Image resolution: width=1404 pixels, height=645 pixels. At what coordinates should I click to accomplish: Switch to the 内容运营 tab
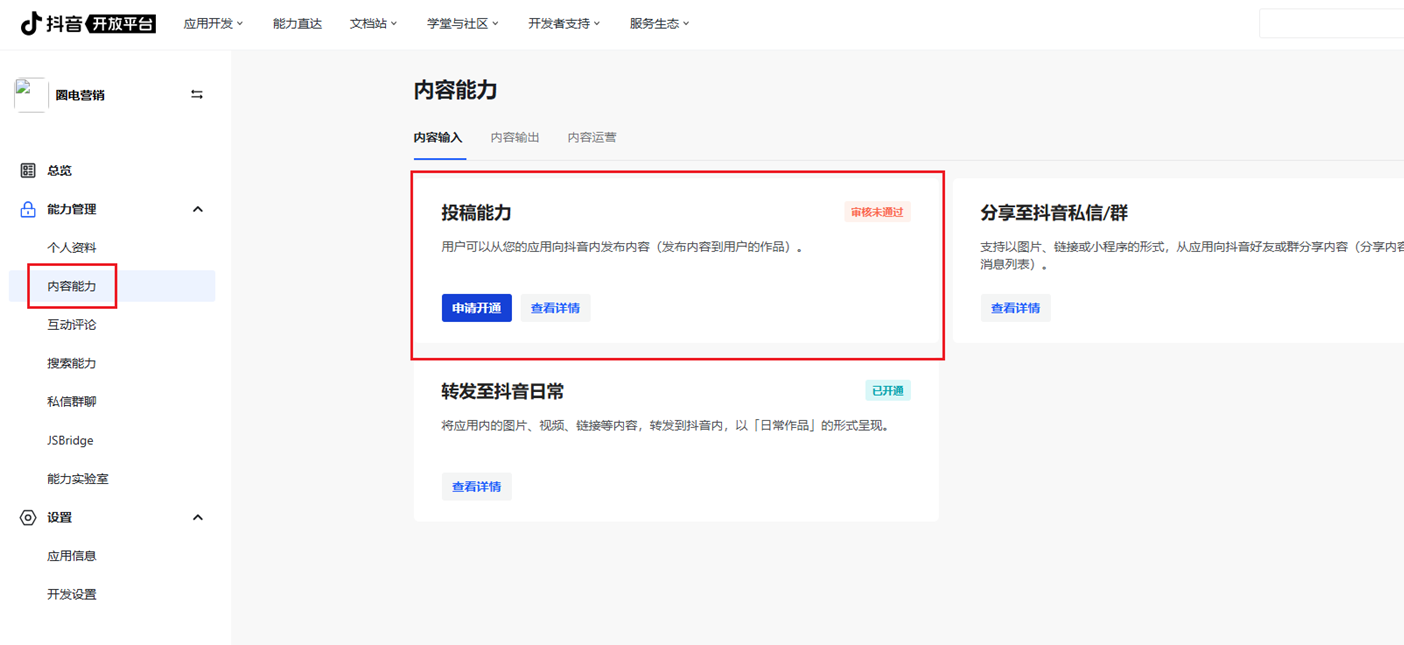coord(592,137)
